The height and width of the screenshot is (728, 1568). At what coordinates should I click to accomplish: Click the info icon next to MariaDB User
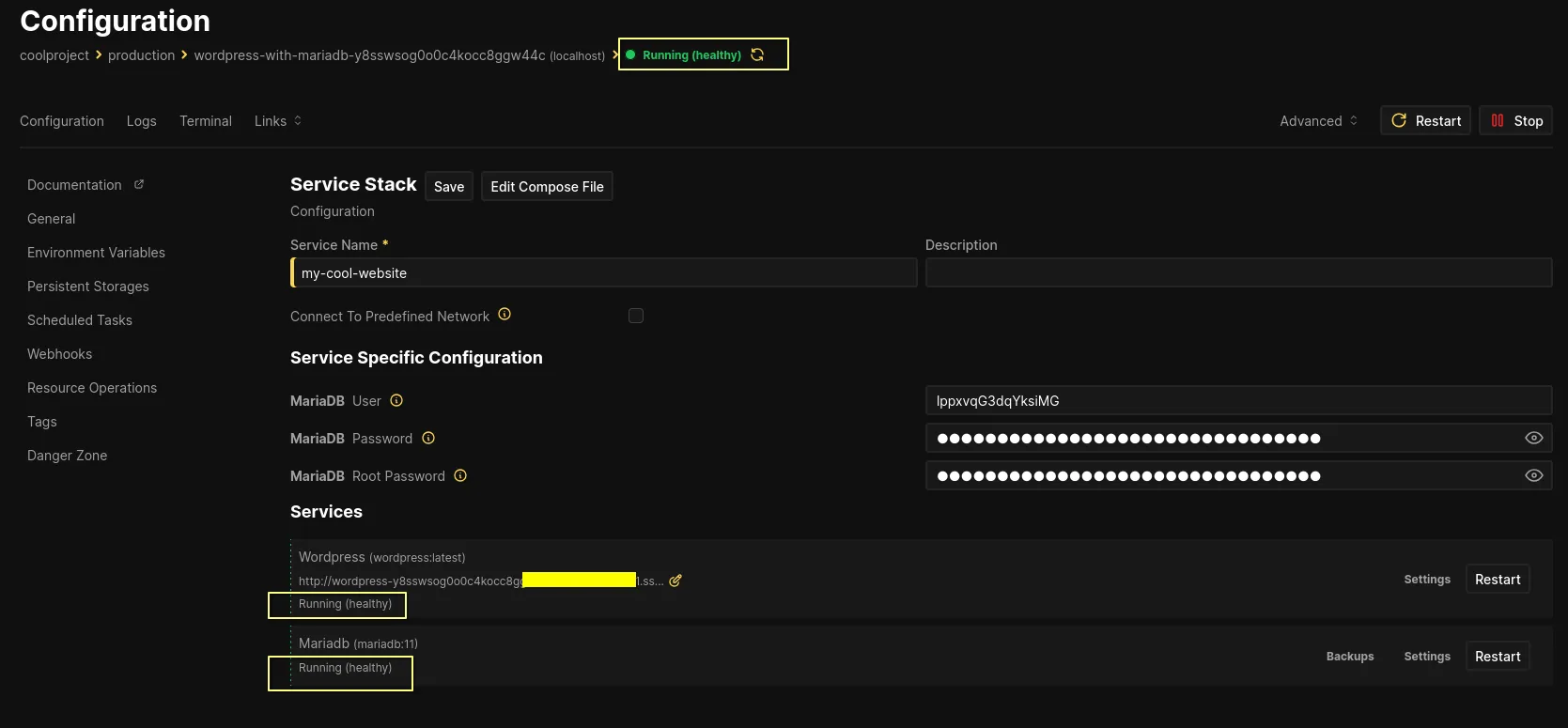(396, 400)
